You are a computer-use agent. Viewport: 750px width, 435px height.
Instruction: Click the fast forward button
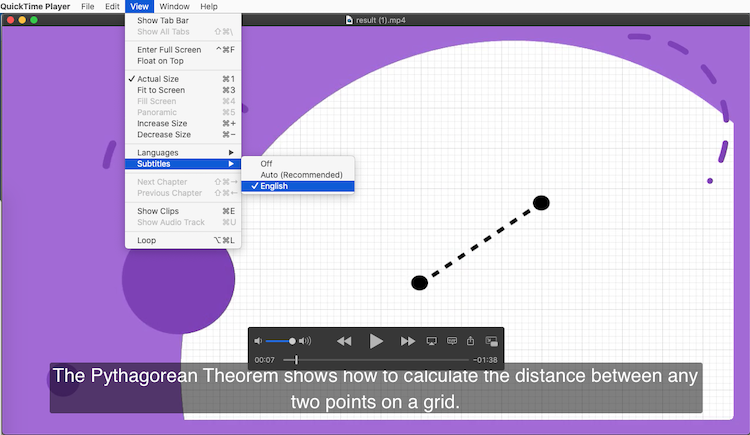coord(408,341)
